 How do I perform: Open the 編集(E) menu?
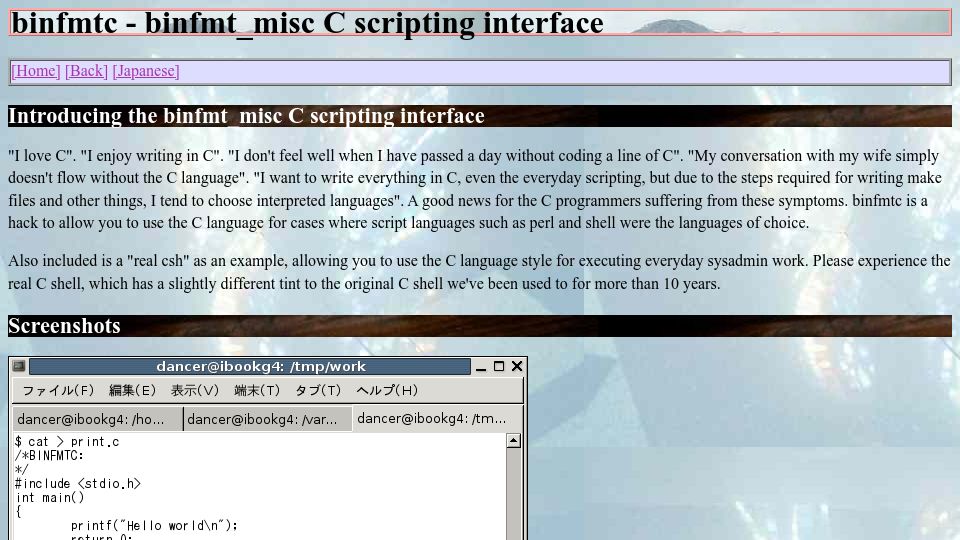(x=132, y=391)
